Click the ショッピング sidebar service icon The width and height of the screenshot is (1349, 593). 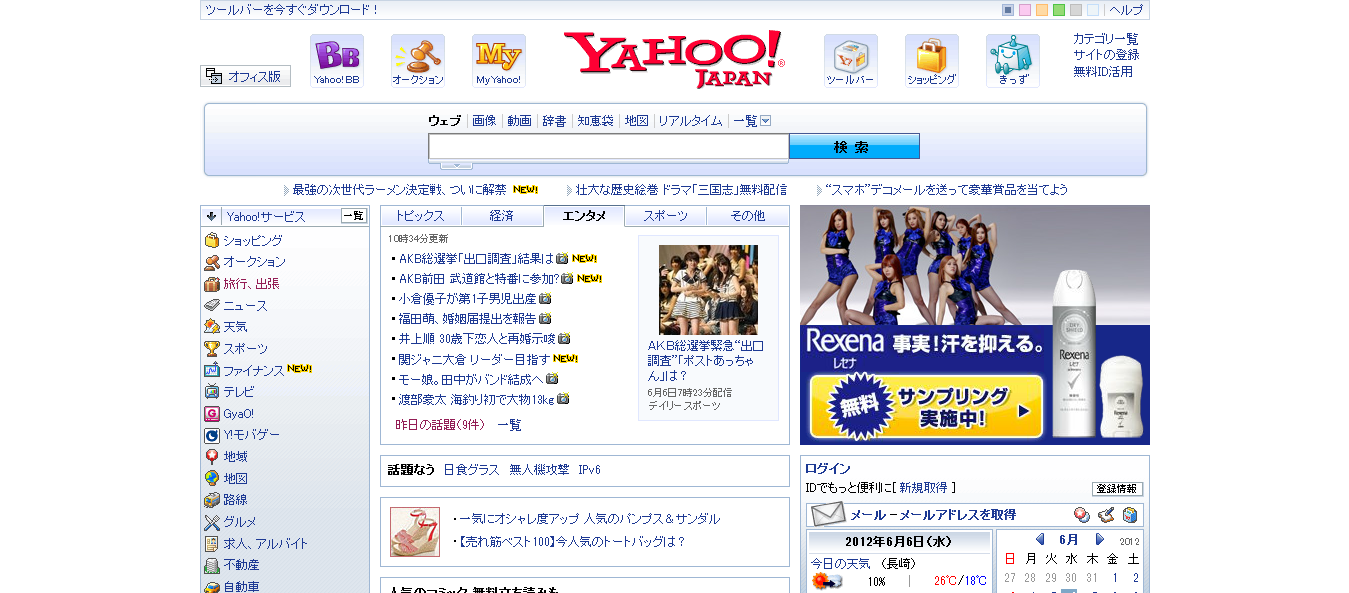click(x=212, y=240)
